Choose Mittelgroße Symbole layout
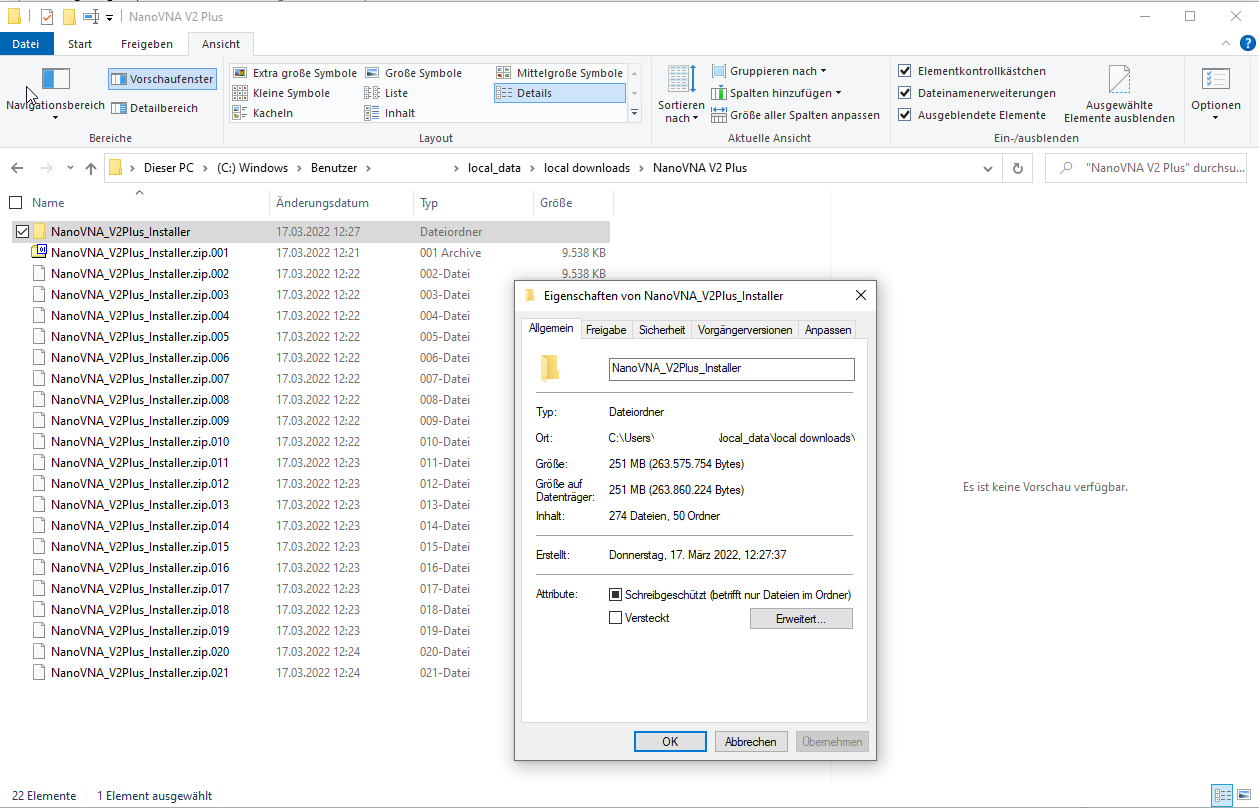This screenshot has width=1259, height=808. 559,73
